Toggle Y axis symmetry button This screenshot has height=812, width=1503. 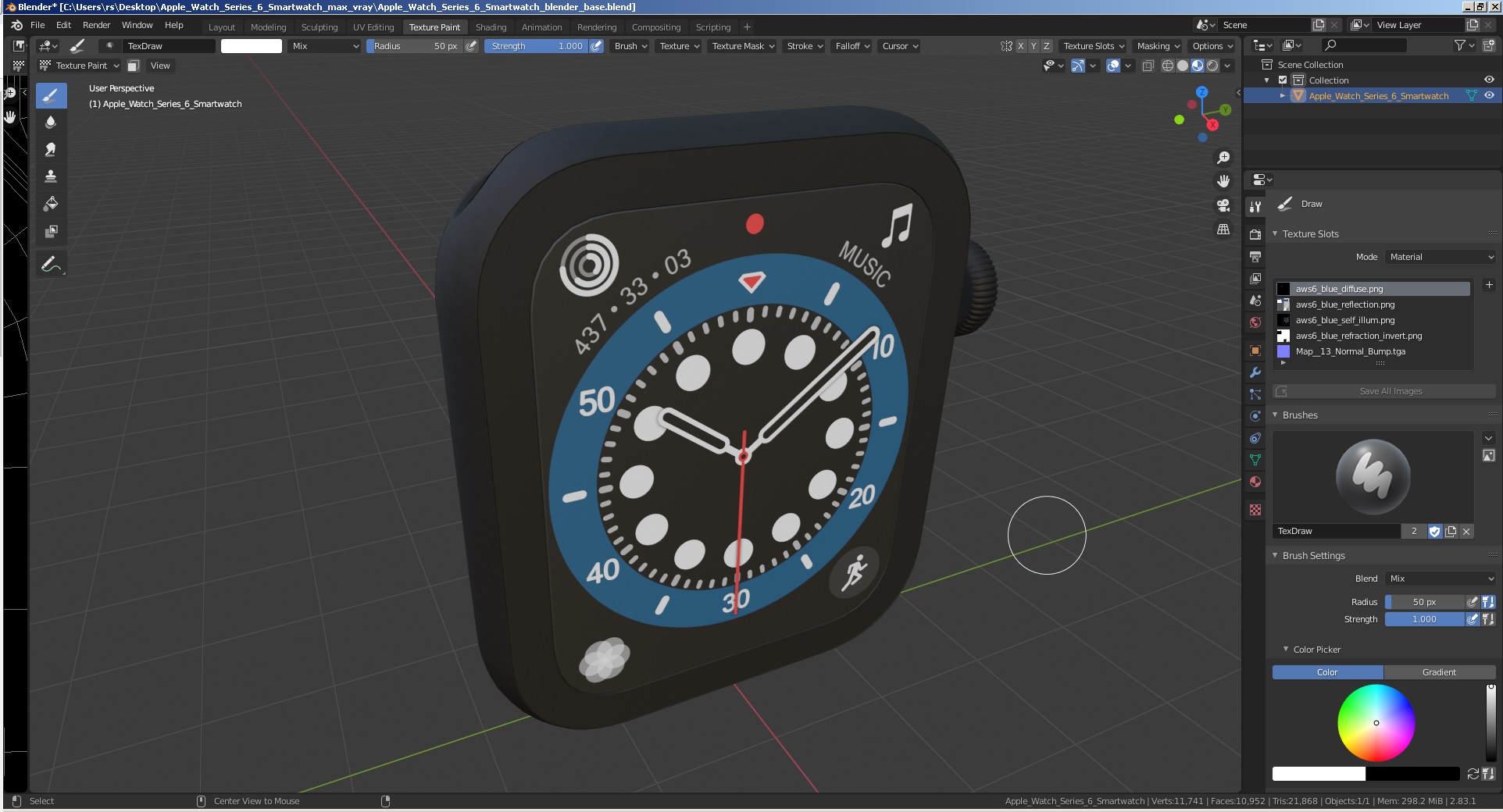click(x=1034, y=46)
